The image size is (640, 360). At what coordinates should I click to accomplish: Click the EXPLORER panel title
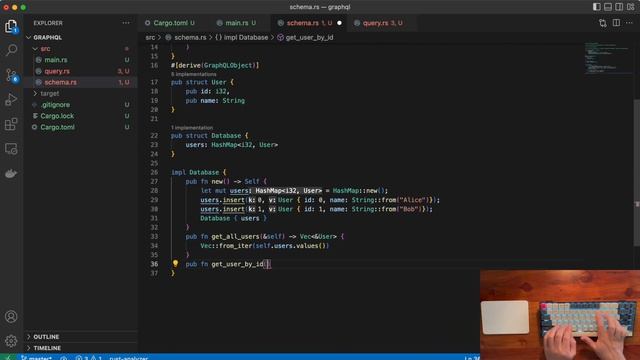pyautogui.click(x=48, y=23)
